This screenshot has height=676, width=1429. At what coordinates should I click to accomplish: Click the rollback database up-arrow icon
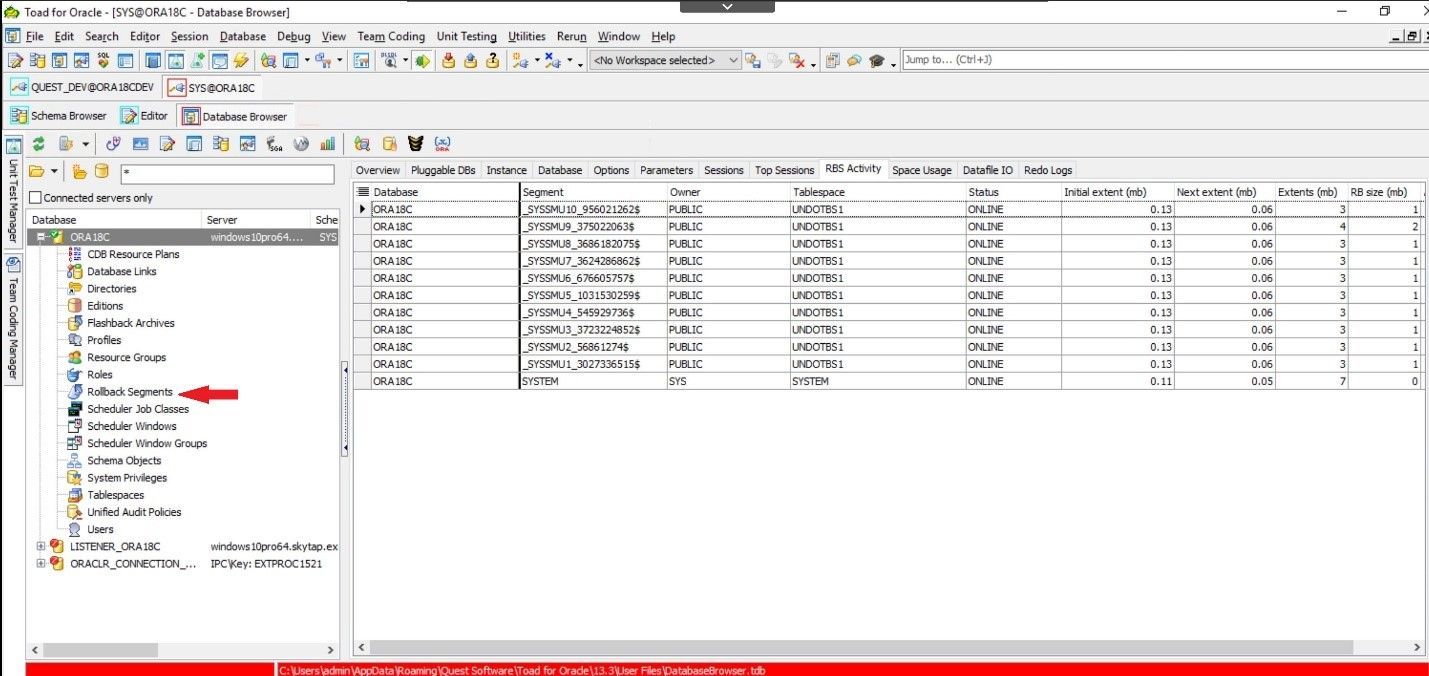(x=470, y=60)
